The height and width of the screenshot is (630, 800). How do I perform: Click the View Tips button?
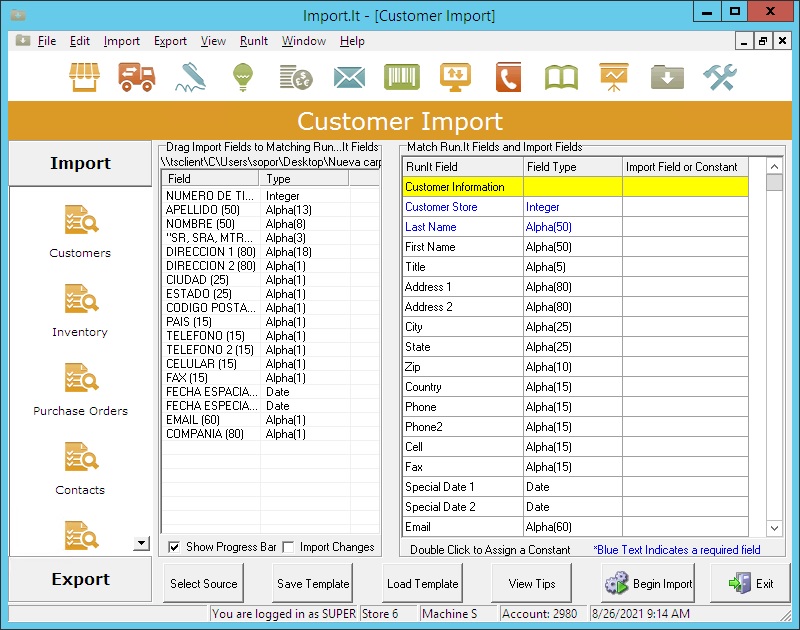click(532, 584)
